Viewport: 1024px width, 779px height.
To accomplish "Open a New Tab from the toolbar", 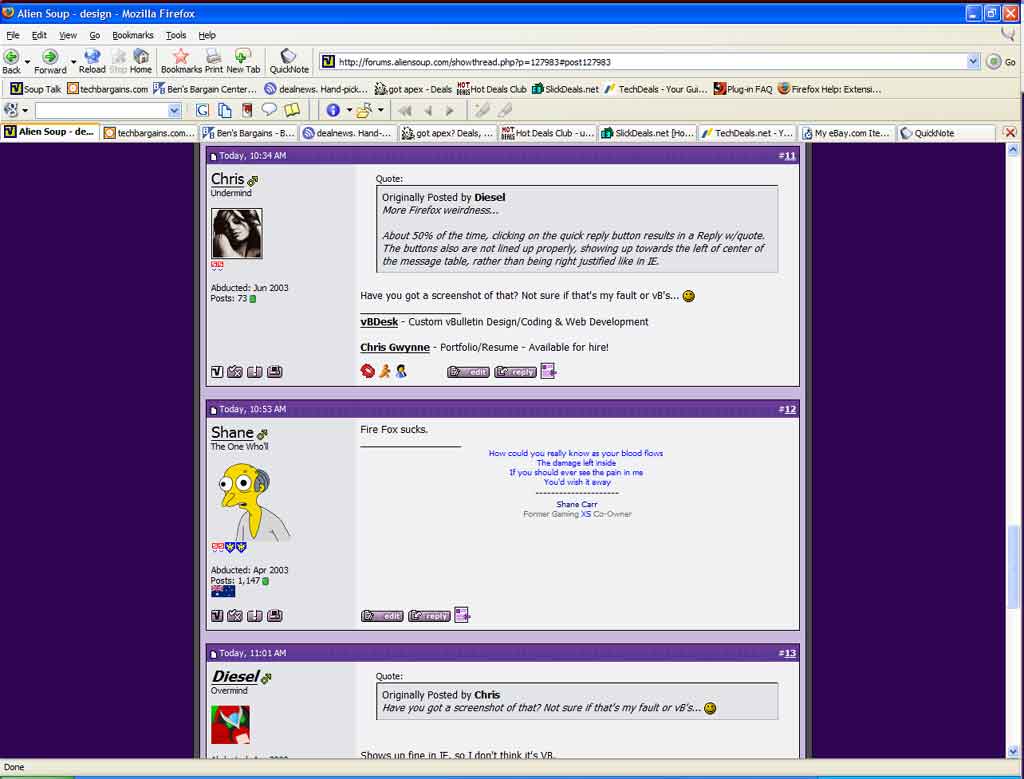I will (x=243, y=61).
